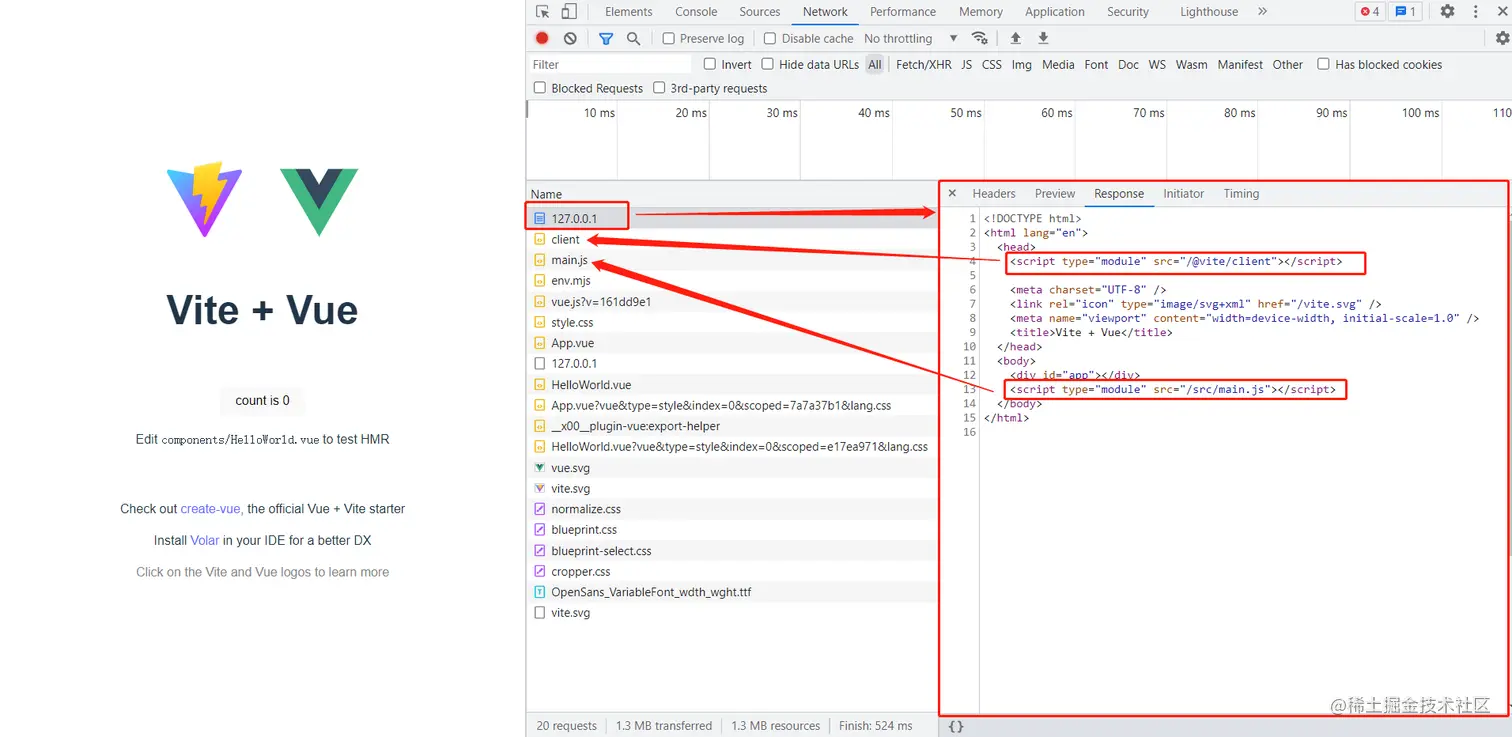
Task: Toggle the funnel filter icon
Action: 606,38
